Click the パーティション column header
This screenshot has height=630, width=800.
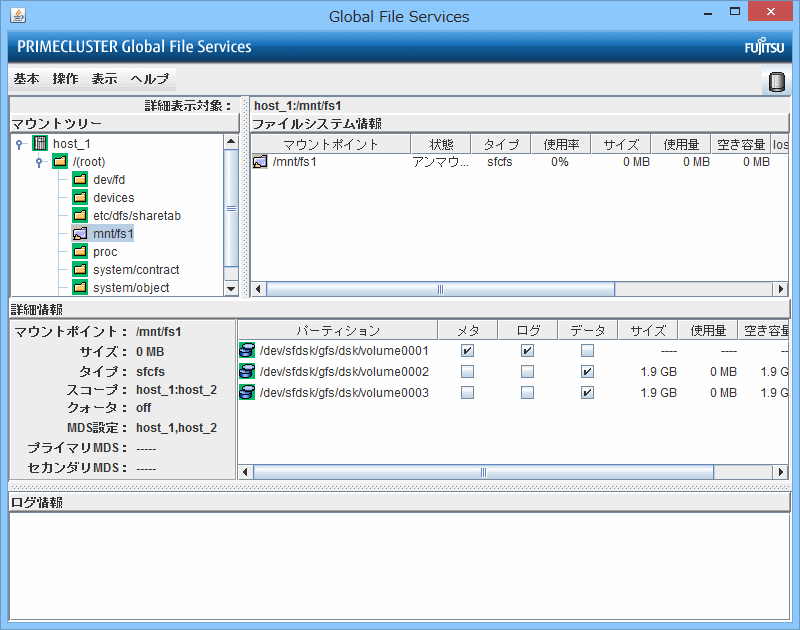coord(338,331)
